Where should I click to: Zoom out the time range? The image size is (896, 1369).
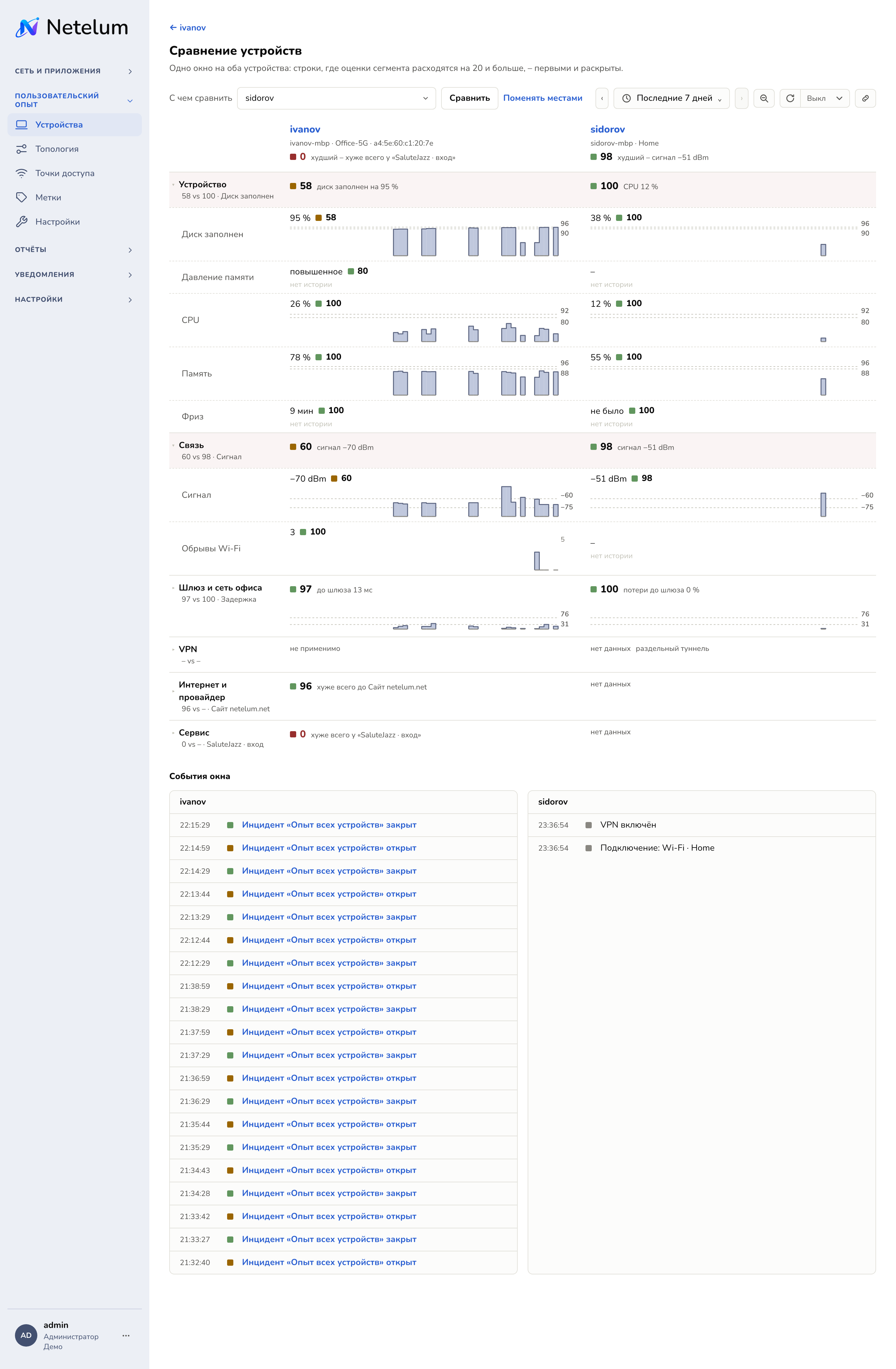click(x=764, y=98)
